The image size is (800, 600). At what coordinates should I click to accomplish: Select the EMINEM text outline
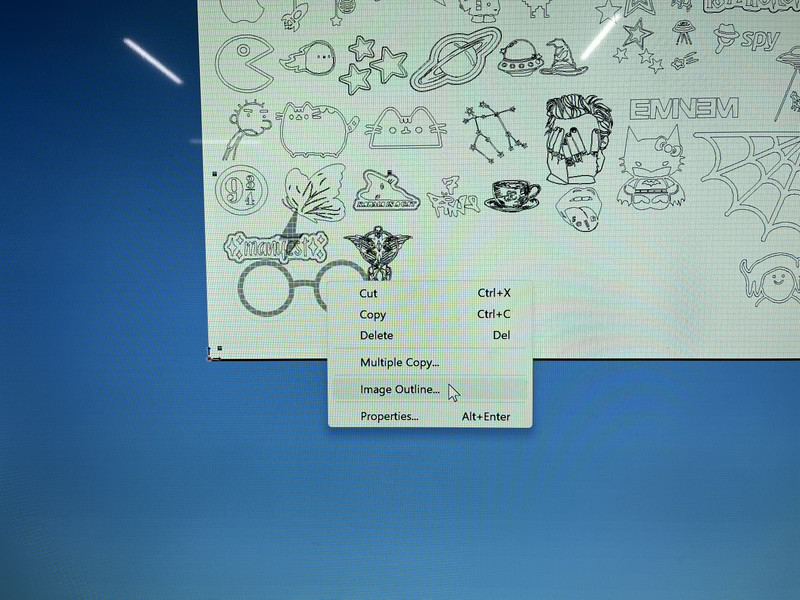coord(684,109)
